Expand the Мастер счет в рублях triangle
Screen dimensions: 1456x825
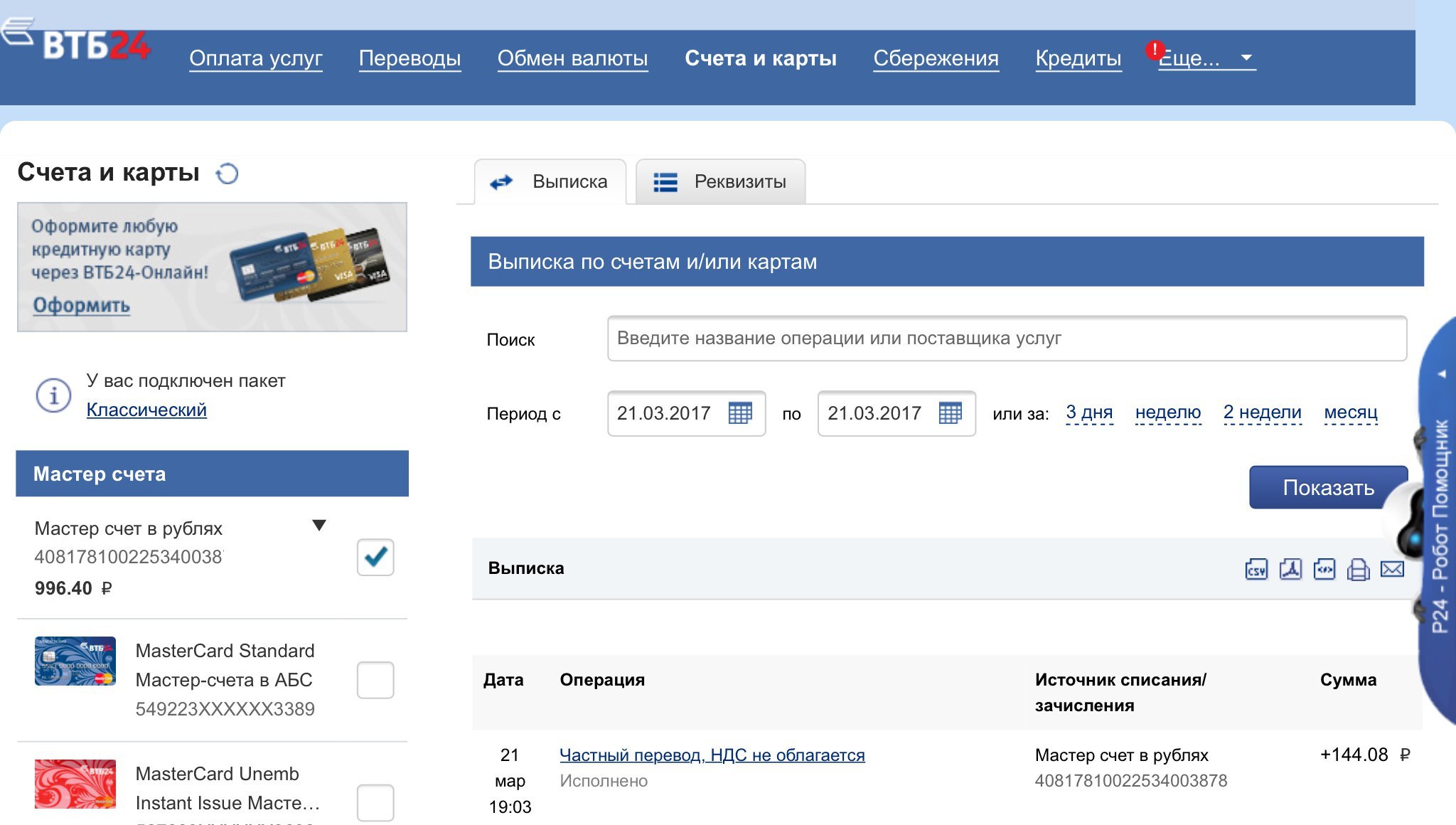(319, 526)
